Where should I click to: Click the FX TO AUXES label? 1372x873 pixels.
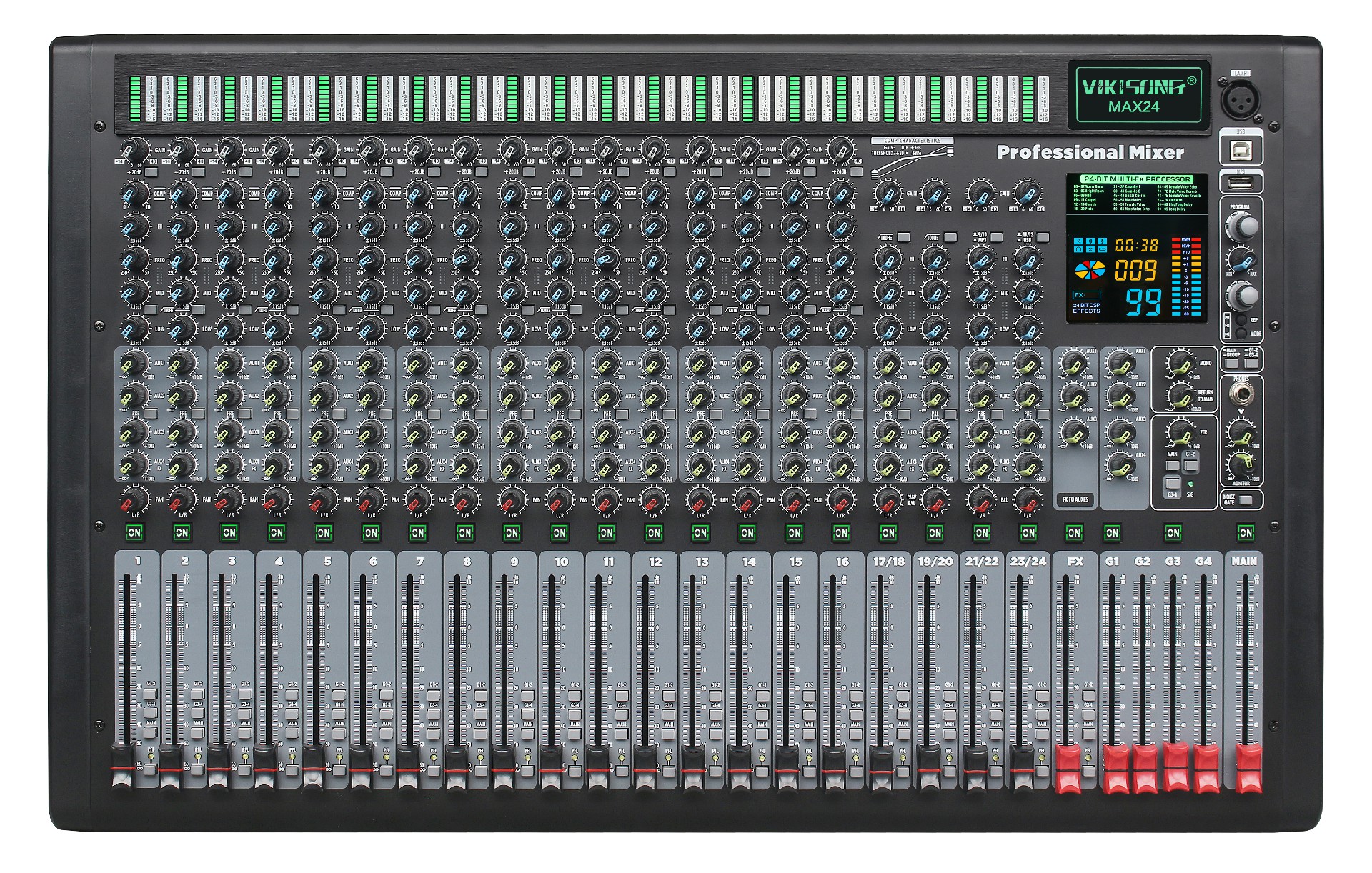(1075, 499)
